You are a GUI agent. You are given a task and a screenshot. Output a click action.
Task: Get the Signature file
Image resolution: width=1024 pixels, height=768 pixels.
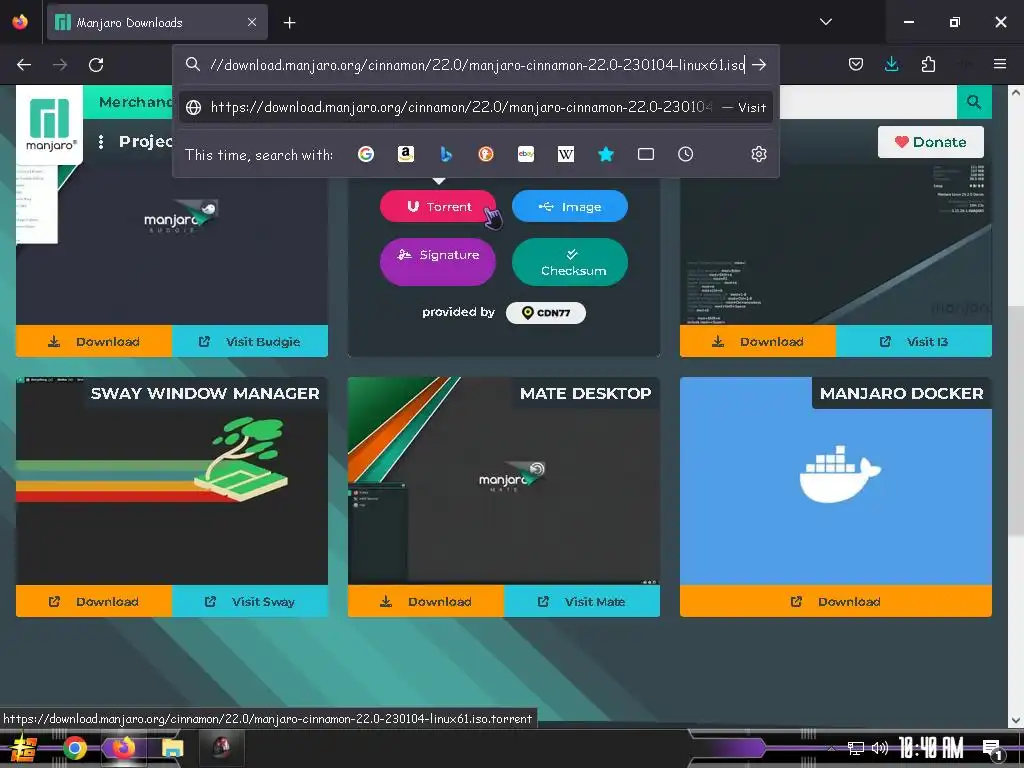(438, 262)
